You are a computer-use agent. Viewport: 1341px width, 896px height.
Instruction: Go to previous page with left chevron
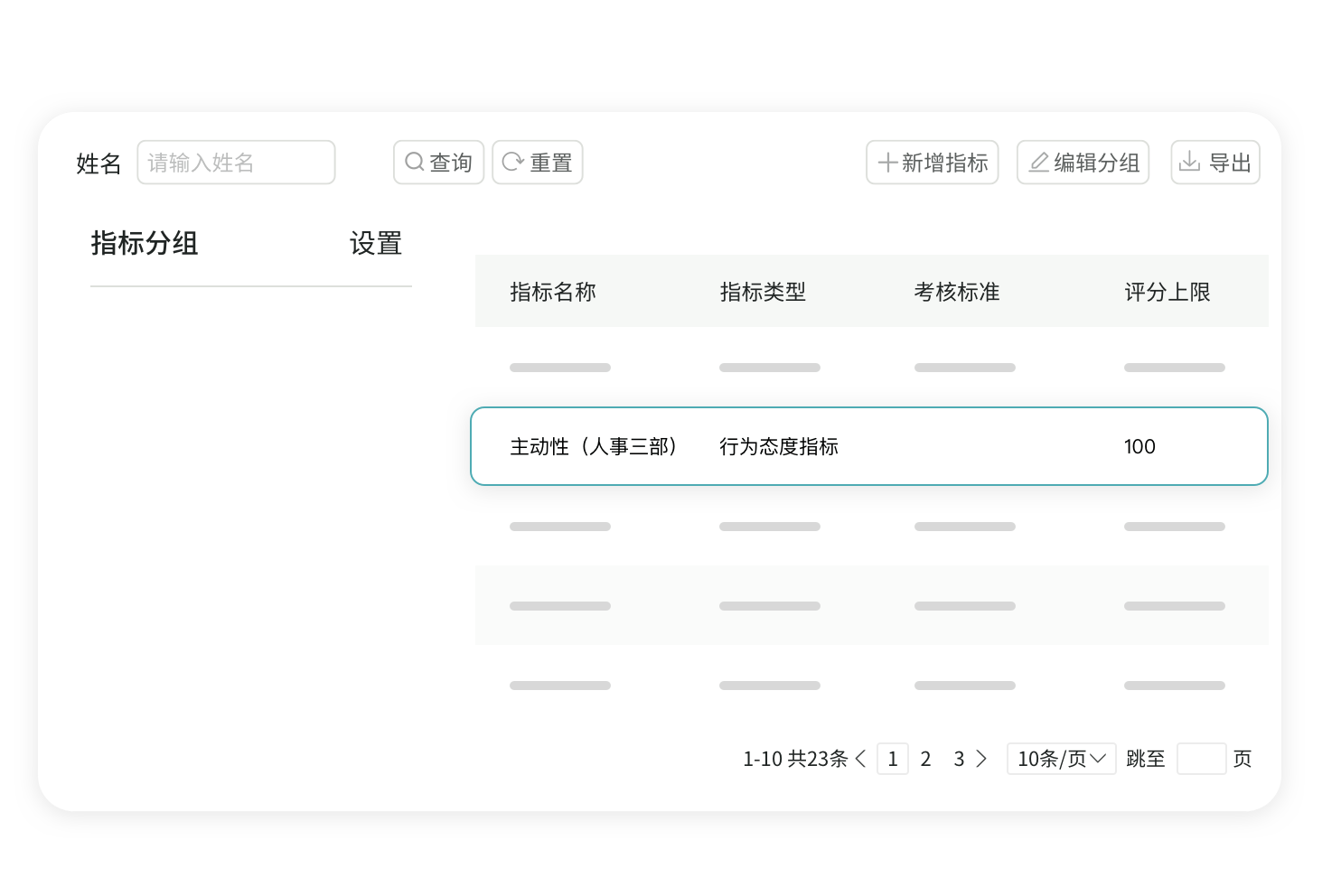click(x=860, y=759)
